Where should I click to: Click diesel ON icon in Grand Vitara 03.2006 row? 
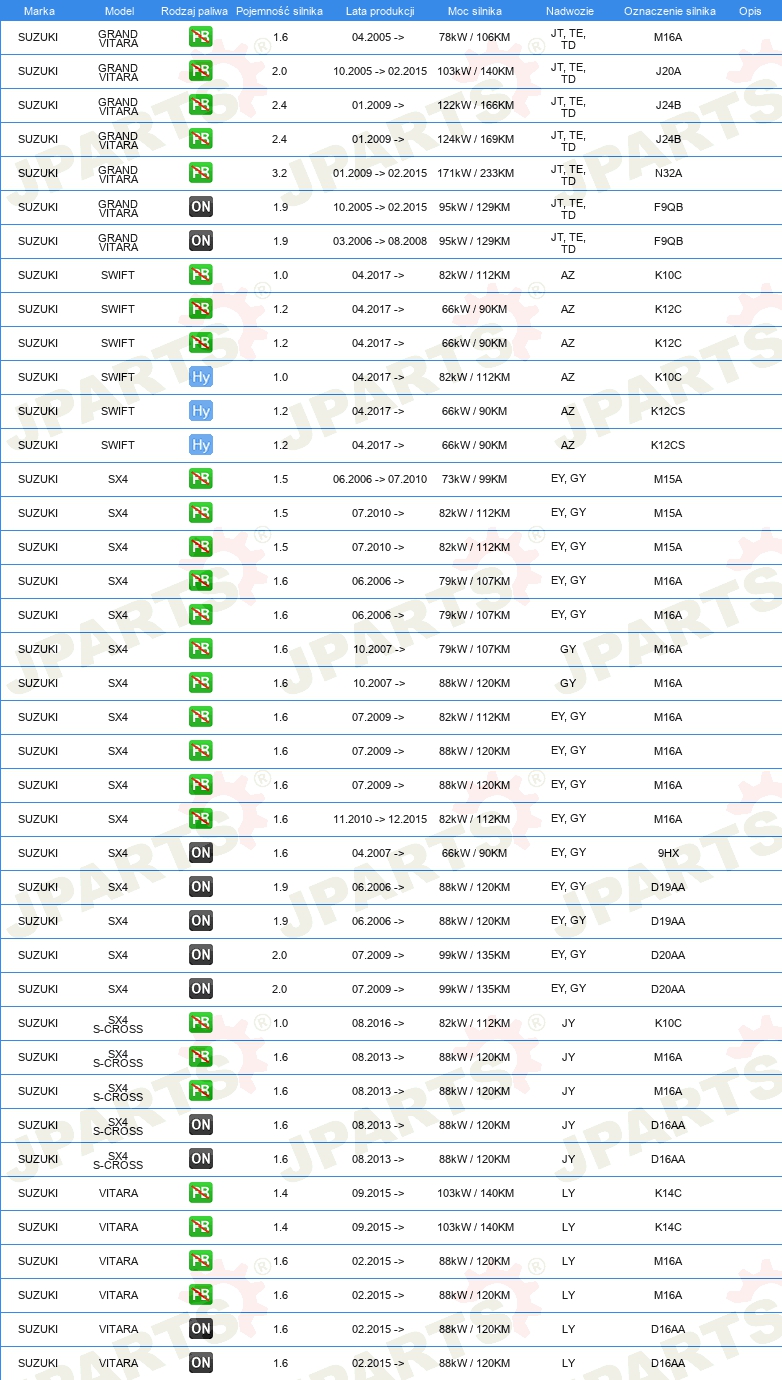(x=201, y=241)
